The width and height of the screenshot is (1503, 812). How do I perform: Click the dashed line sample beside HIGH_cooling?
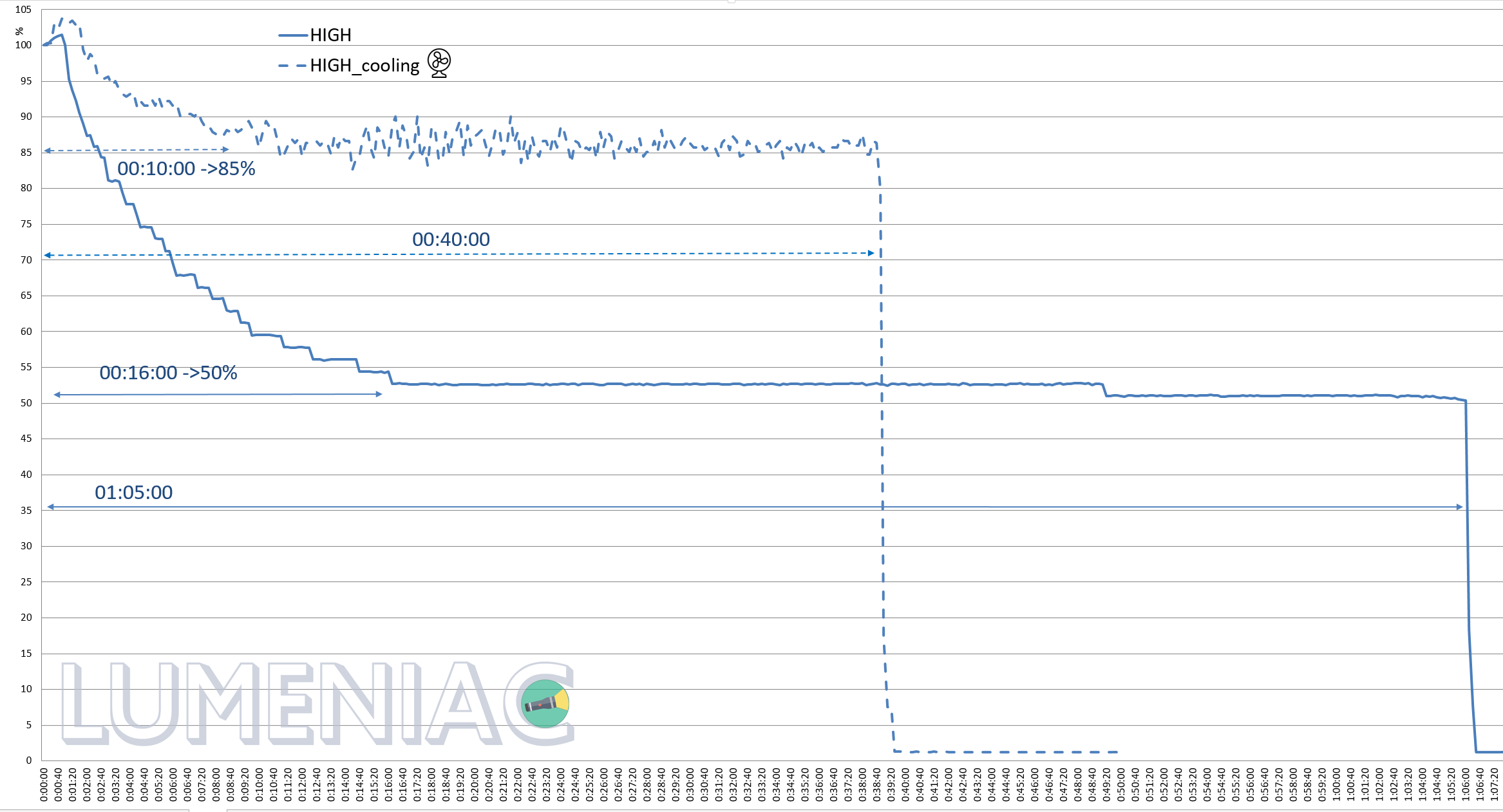click(x=292, y=66)
